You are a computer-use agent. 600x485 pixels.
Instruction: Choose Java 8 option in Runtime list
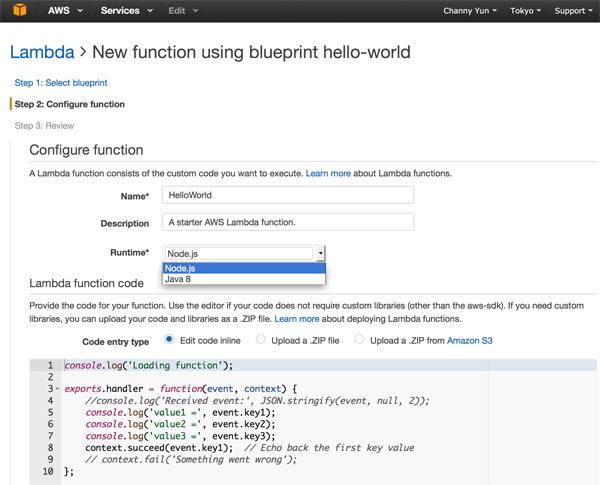tap(244, 279)
